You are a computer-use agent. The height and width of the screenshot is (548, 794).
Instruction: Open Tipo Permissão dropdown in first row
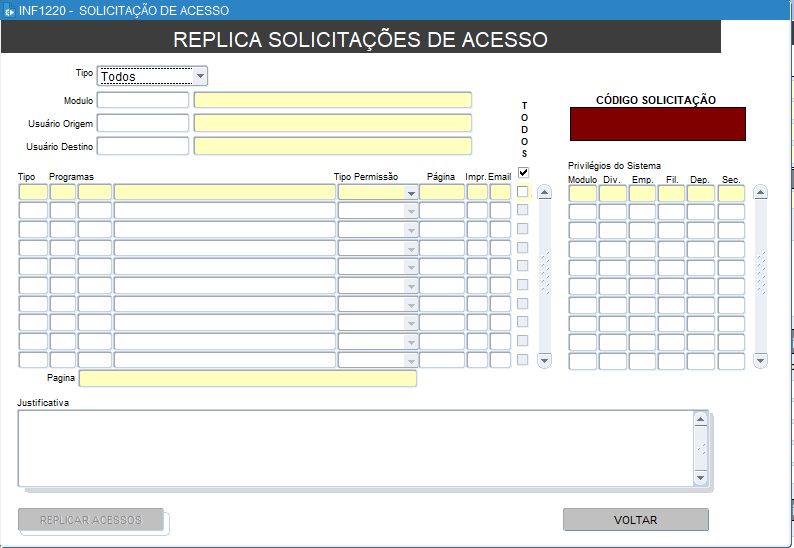(411, 192)
